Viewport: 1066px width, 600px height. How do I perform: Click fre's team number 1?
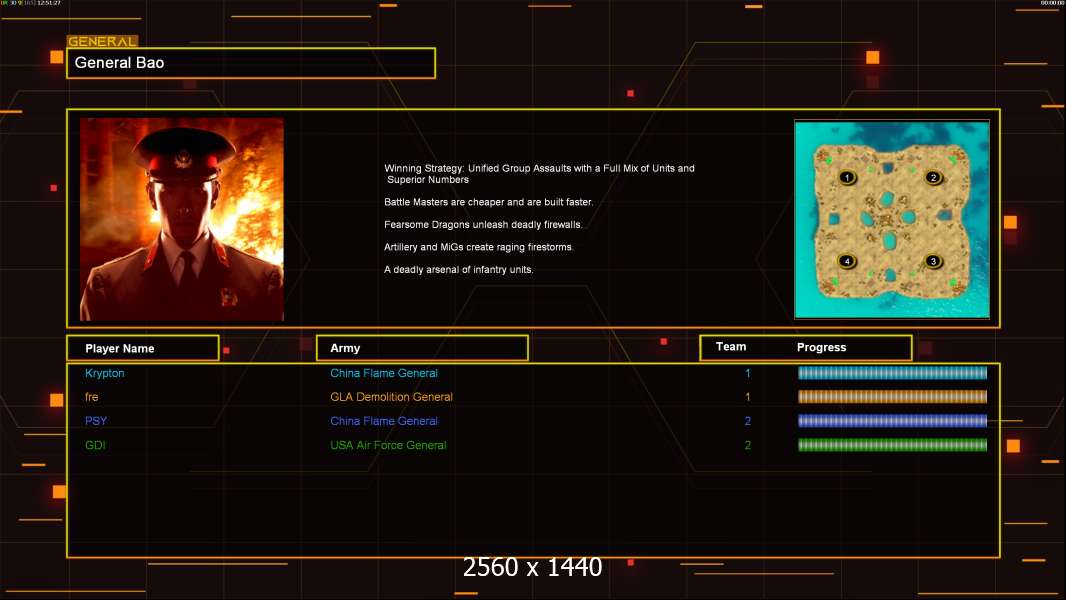748,397
